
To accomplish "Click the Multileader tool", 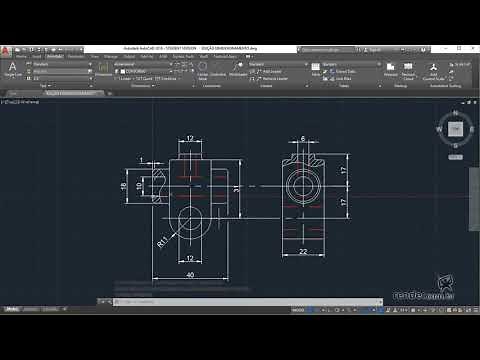I will click(x=238, y=69).
